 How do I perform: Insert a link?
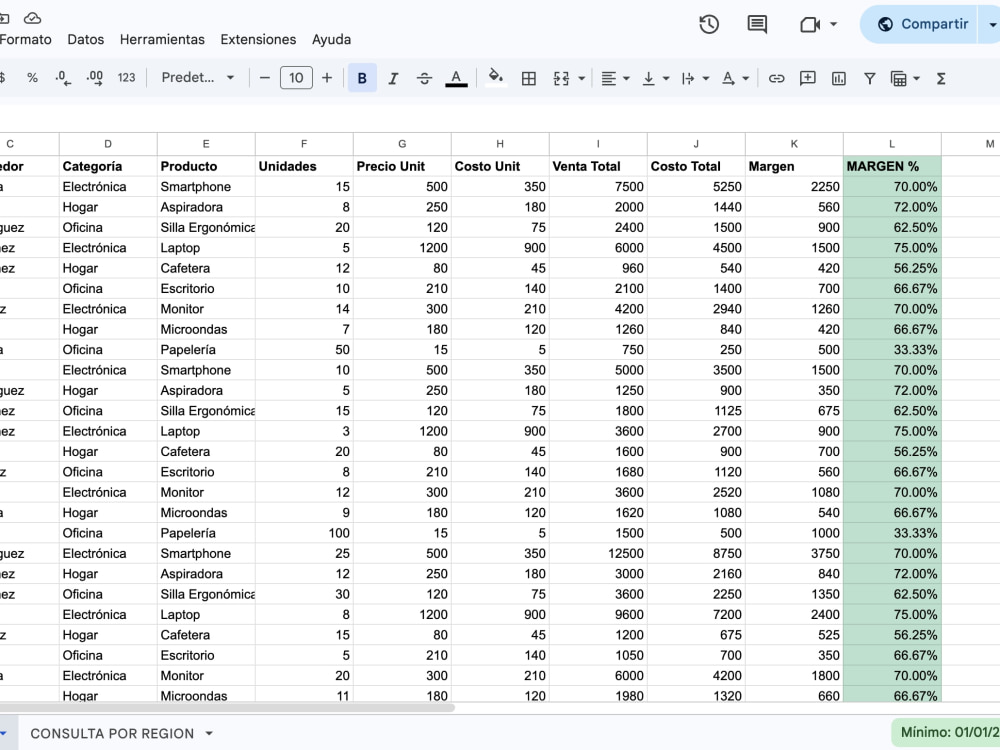pos(776,78)
